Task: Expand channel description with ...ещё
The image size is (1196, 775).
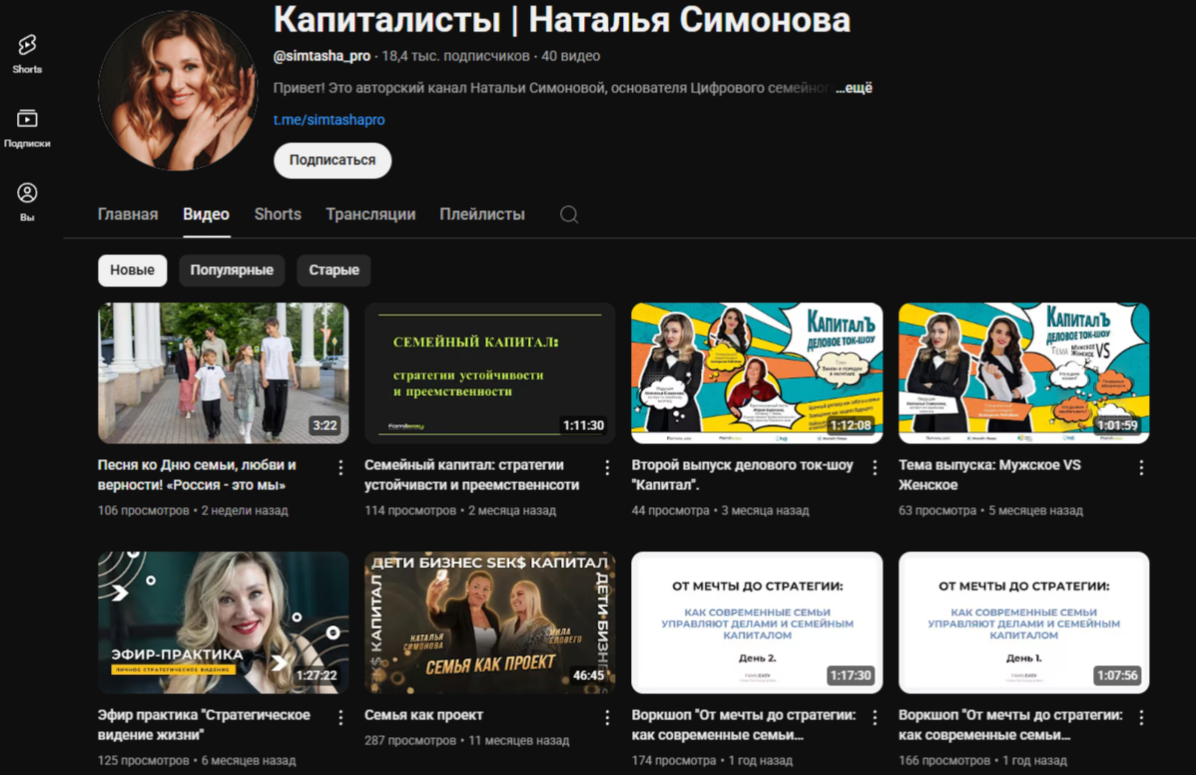Action: click(854, 88)
